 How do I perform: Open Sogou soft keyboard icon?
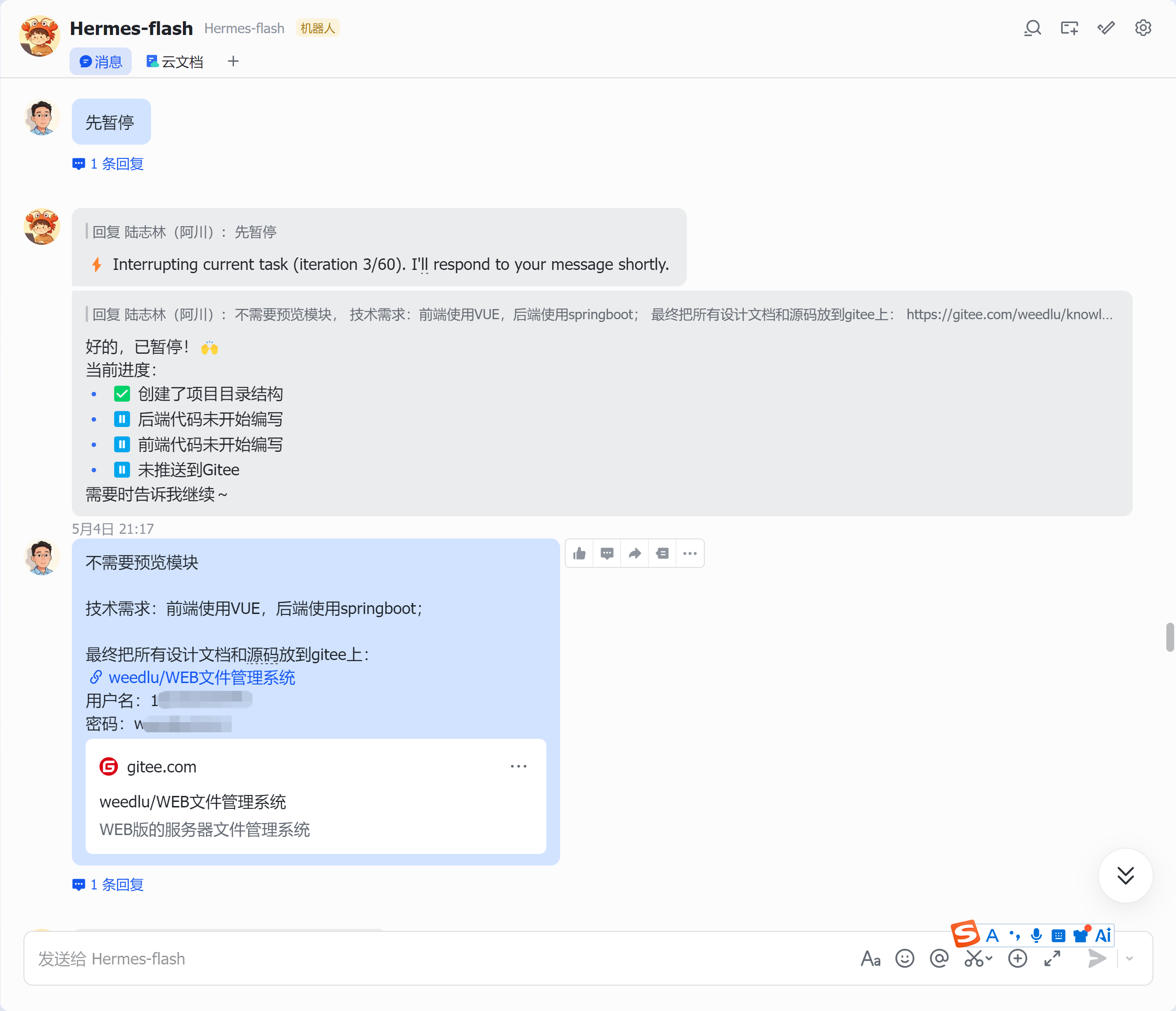point(1059,935)
